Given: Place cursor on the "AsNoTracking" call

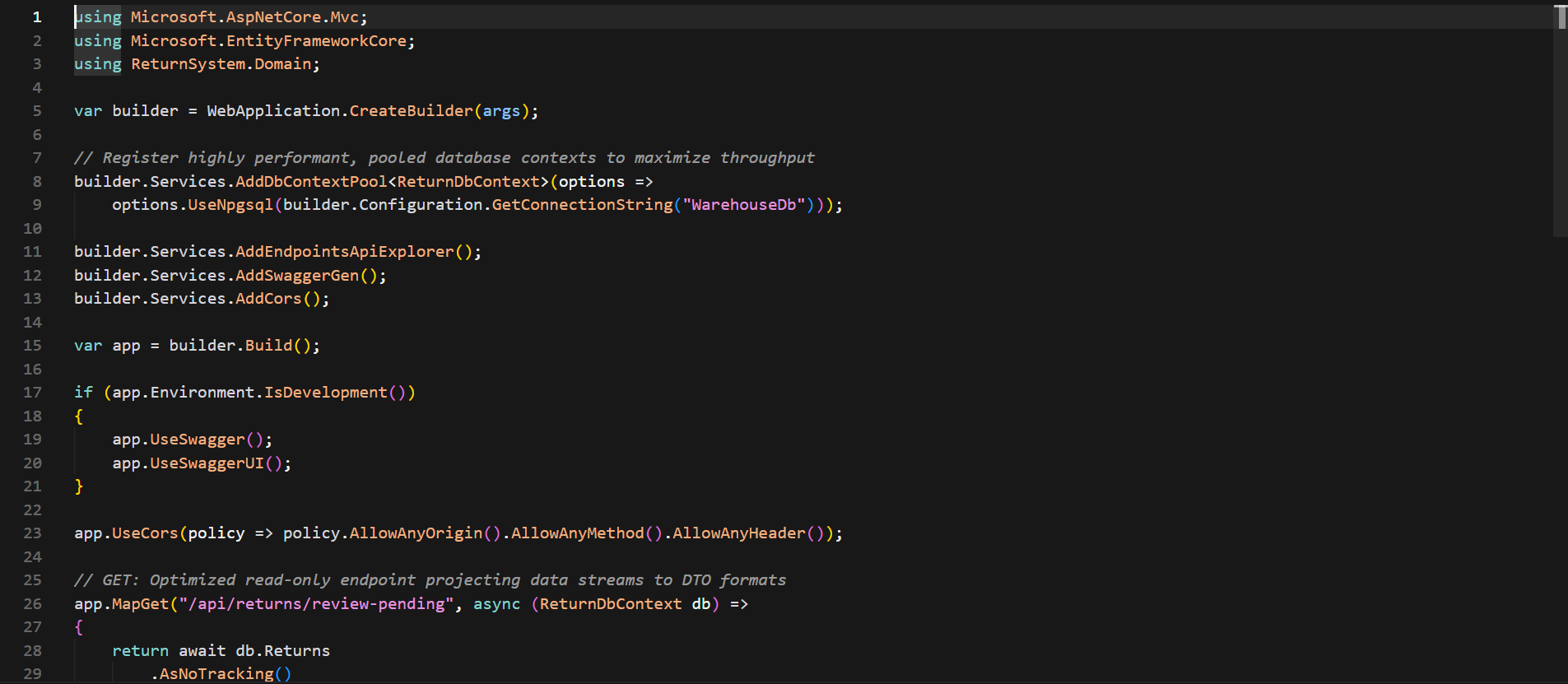Looking at the screenshot, I should (x=216, y=674).
